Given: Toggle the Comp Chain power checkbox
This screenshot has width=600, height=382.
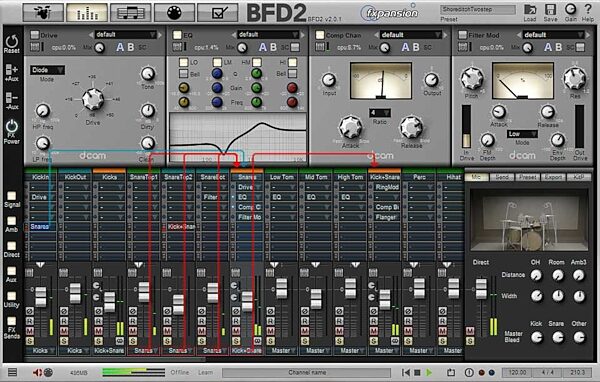Looking at the screenshot, I should click(320, 35).
